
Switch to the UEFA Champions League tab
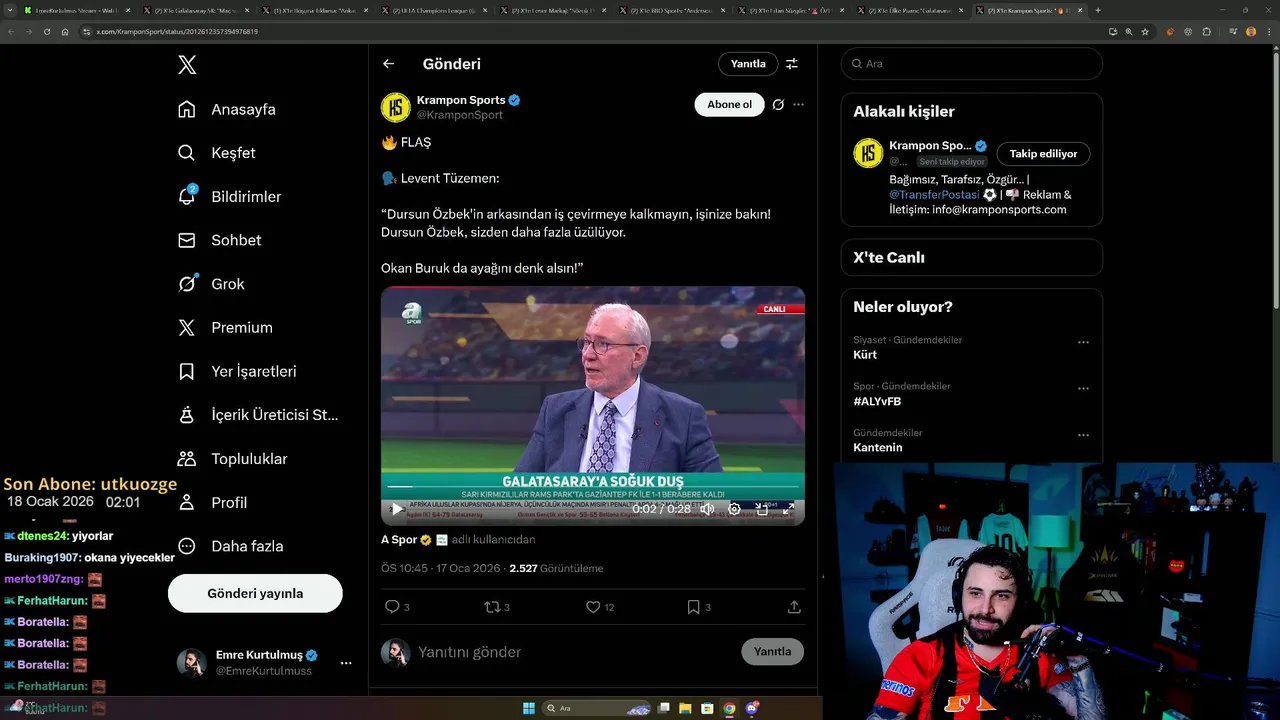click(x=436, y=10)
